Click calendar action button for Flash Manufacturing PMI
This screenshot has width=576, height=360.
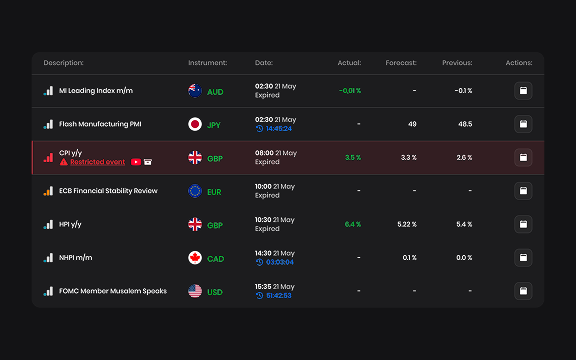click(x=523, y=124)
